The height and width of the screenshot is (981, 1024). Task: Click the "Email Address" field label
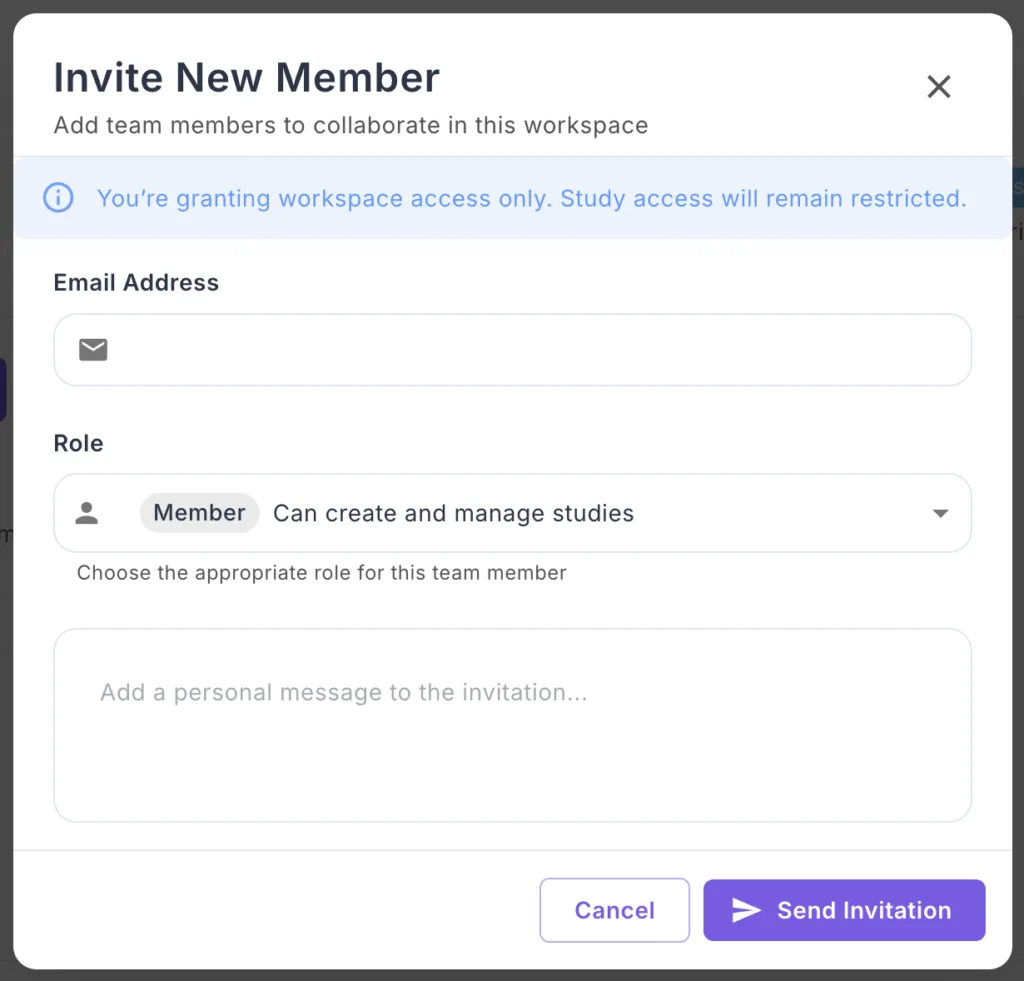(136, 283)
